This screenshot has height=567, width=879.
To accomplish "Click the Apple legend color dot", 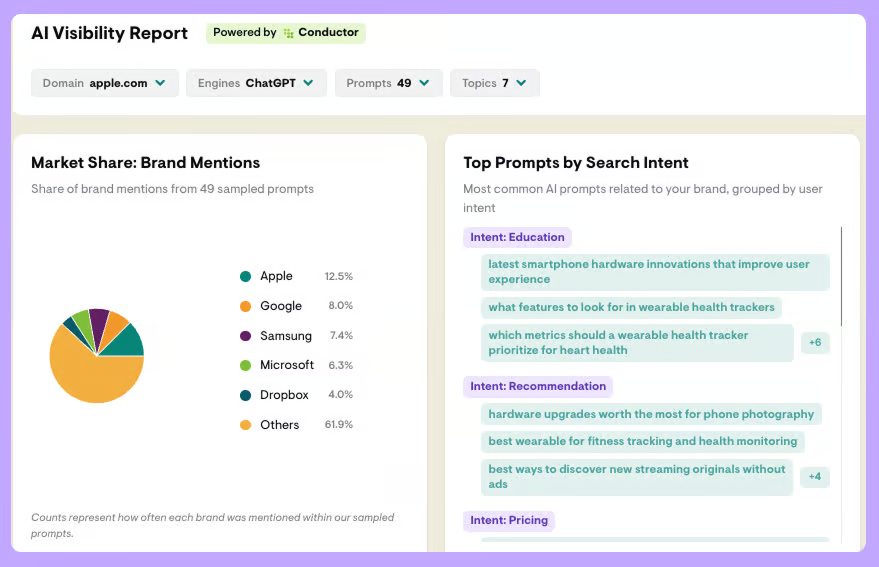I will pos(245,276).
